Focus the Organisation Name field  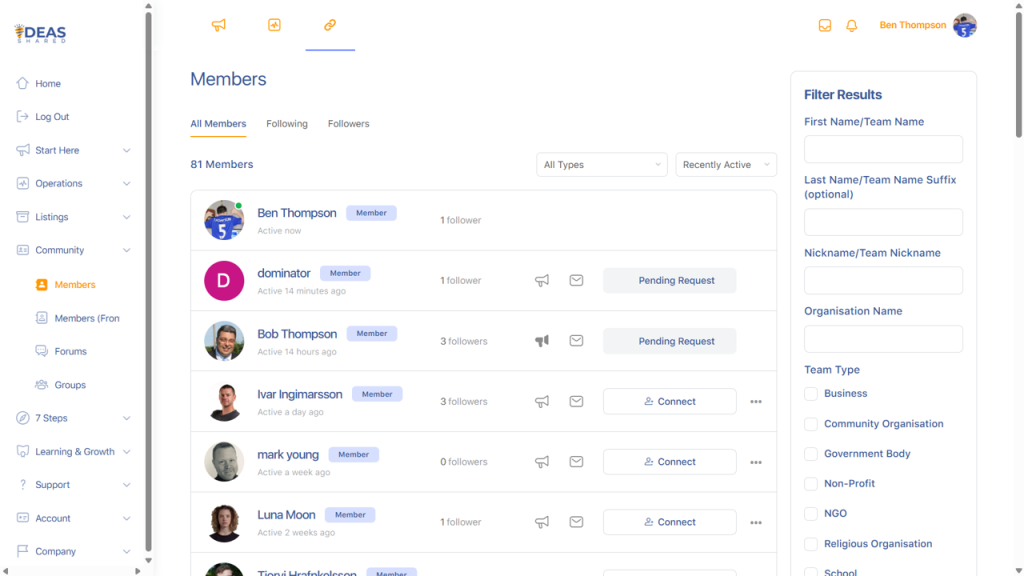883,339
